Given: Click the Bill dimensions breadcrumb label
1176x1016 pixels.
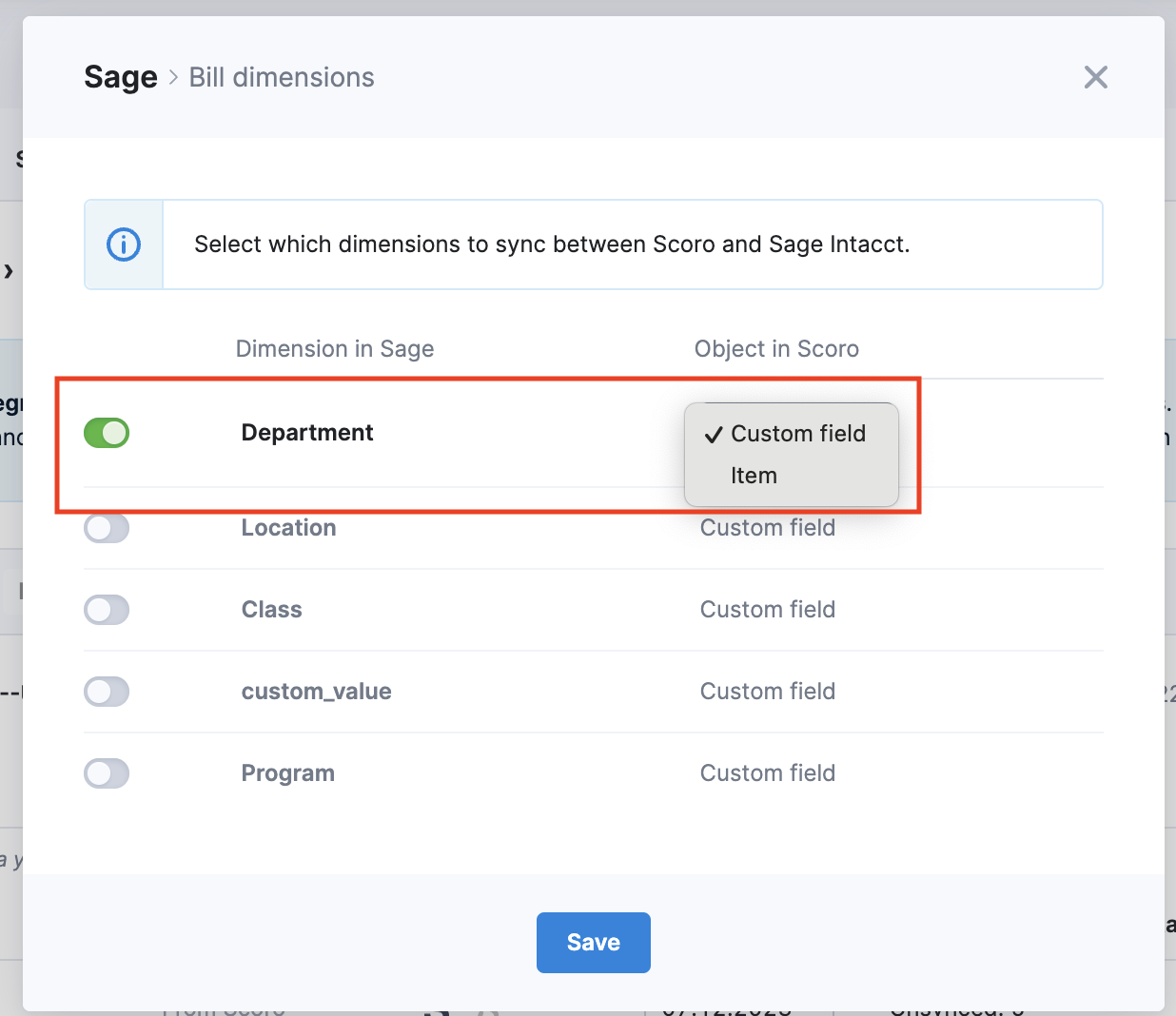Looking at the screenshot, I should (x=282, y=77).
